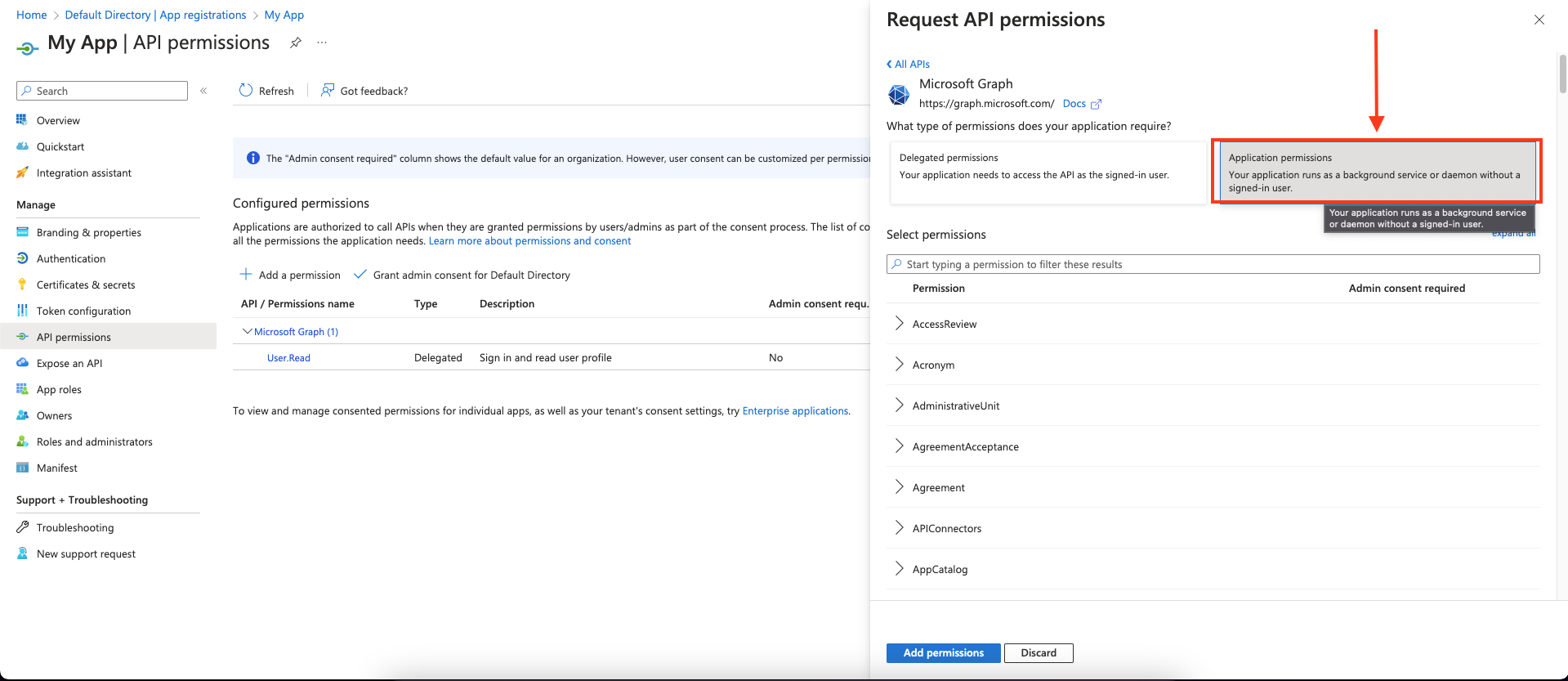1568x681 pixels.
Task: Select Application permissions option
Action: click(x=1377, y=172)
